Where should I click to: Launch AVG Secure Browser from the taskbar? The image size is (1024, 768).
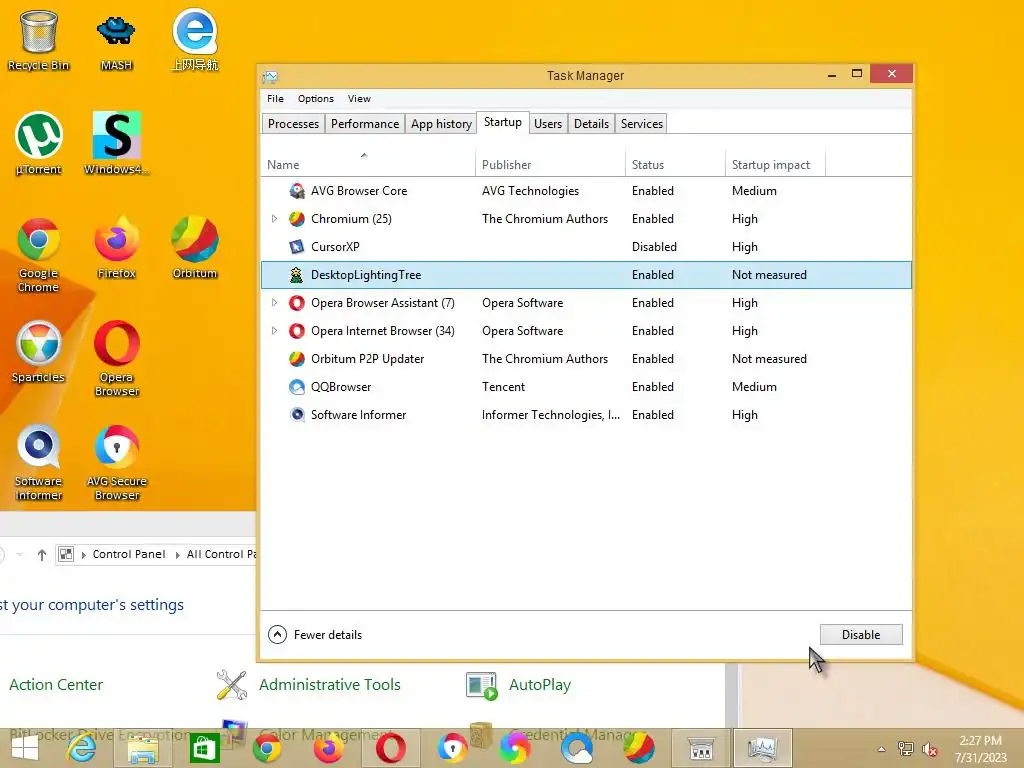[452, 748]
